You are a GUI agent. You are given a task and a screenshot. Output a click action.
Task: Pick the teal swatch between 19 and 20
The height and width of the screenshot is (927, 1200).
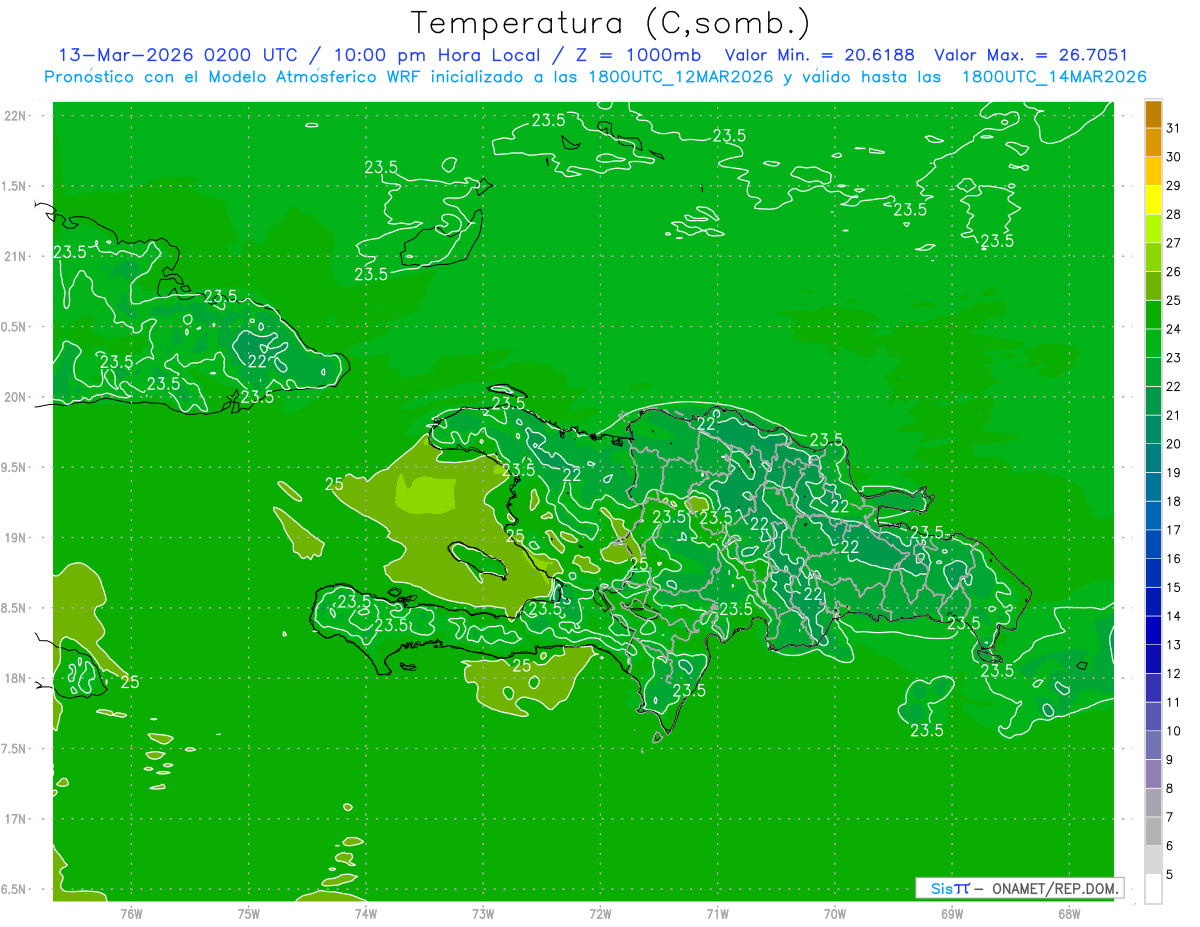click(1154, 458)
